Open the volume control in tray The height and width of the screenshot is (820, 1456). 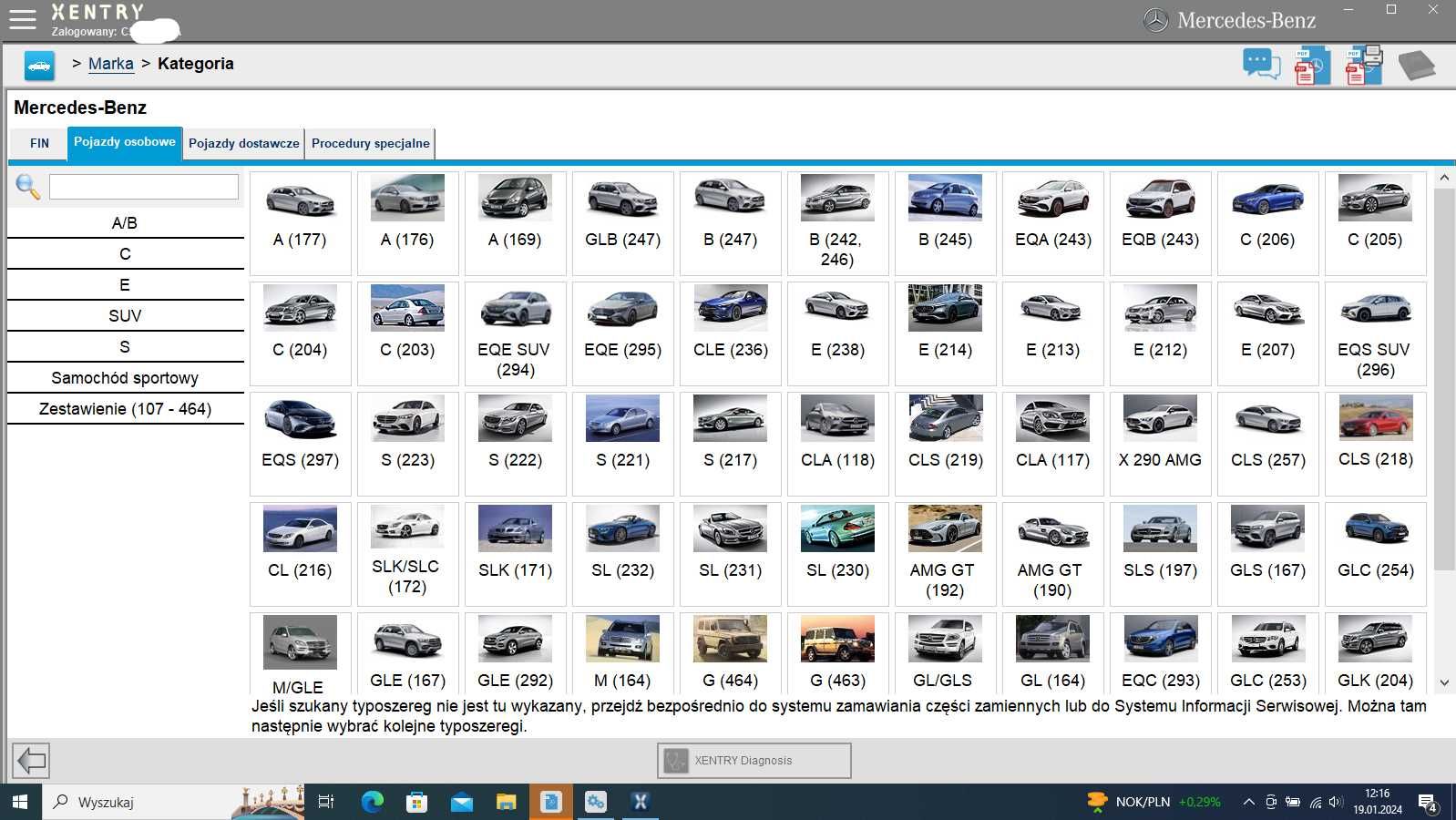(x=1336, y=802)
